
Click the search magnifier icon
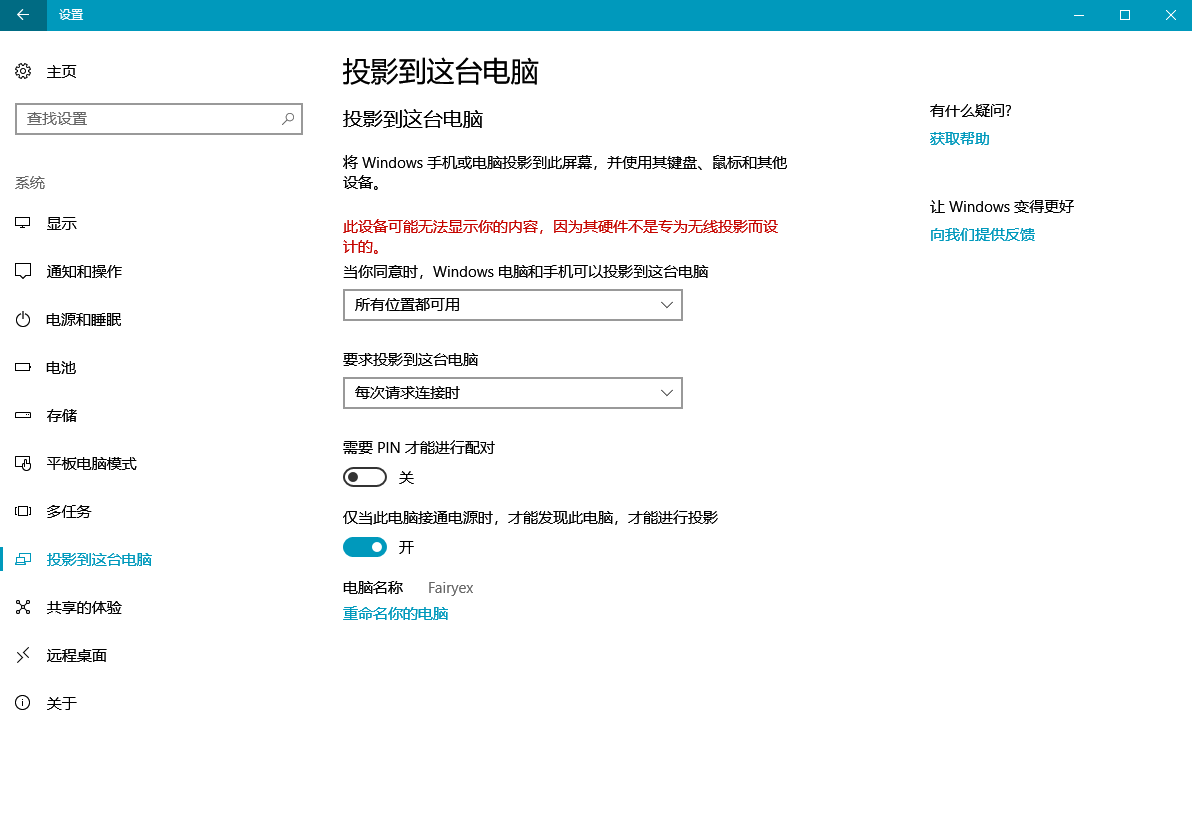[x=287, y=118]
